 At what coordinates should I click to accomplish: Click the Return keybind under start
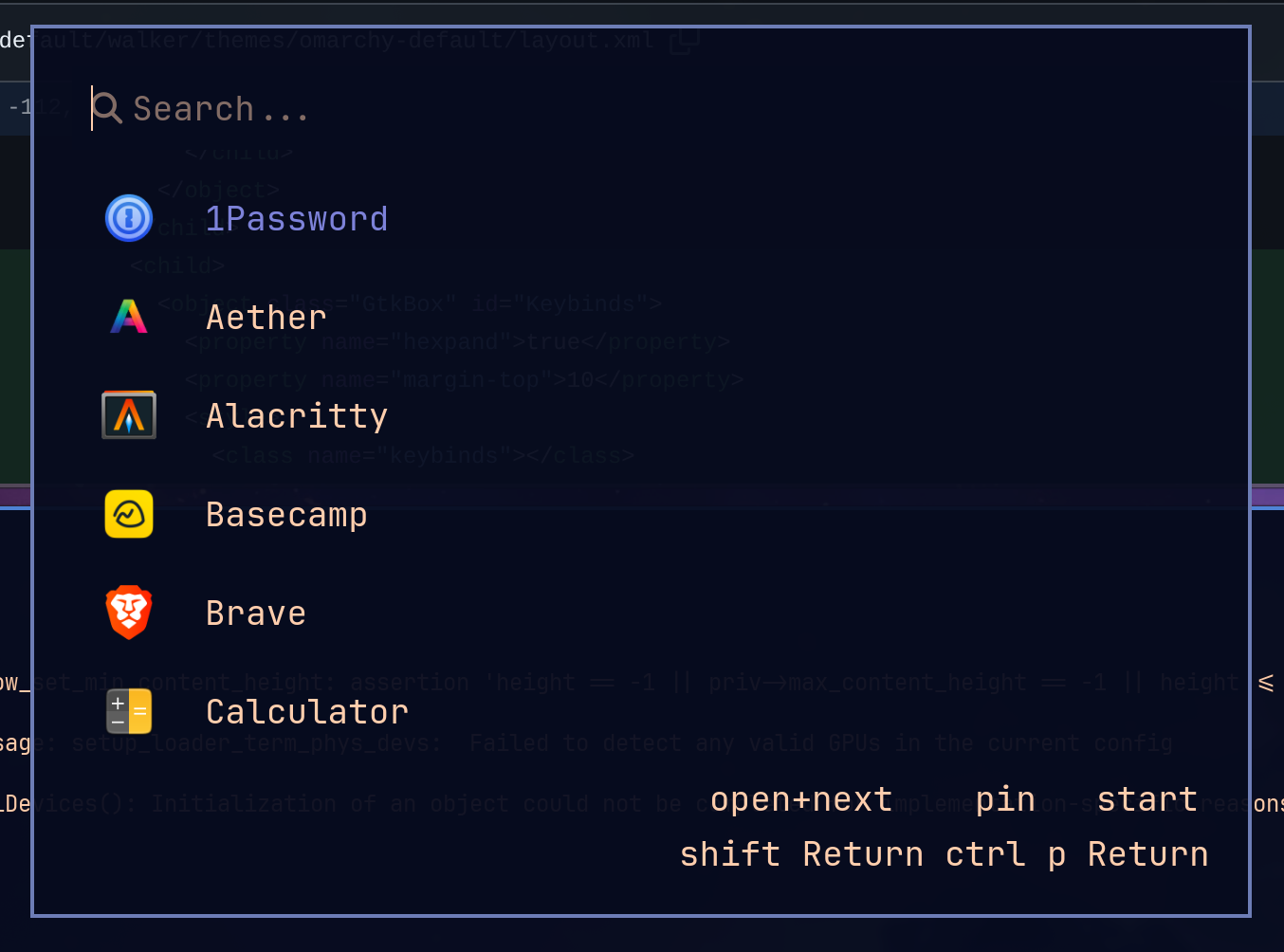[x=1147, y=854]
